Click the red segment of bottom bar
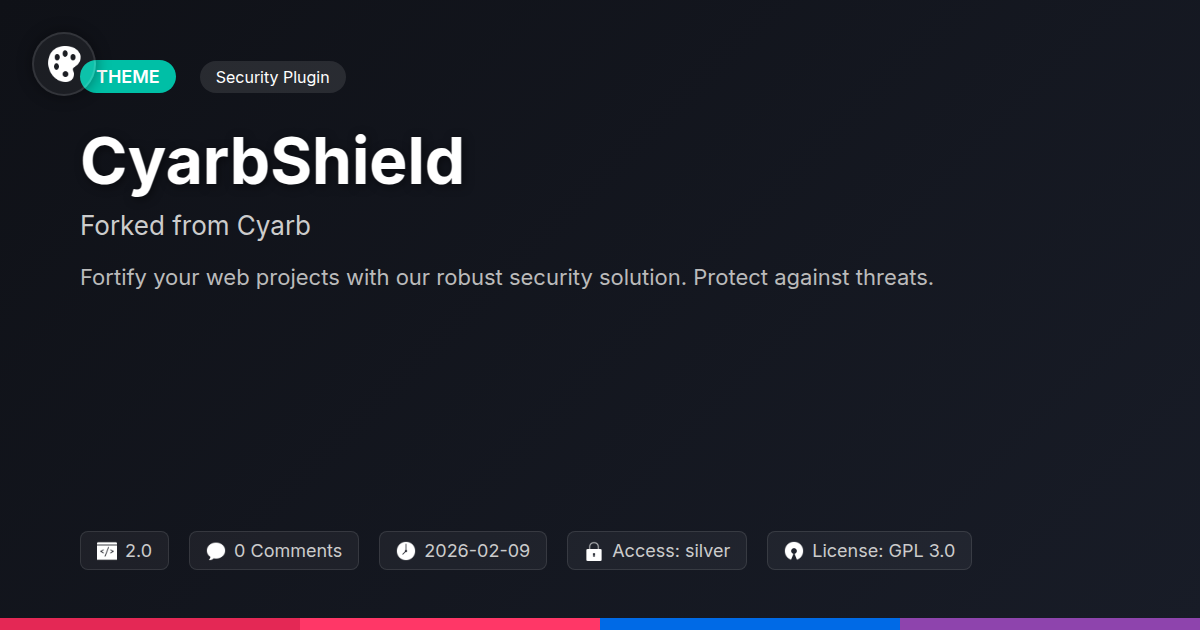The width and height of the screenshot is (1200, 630). 150,623
